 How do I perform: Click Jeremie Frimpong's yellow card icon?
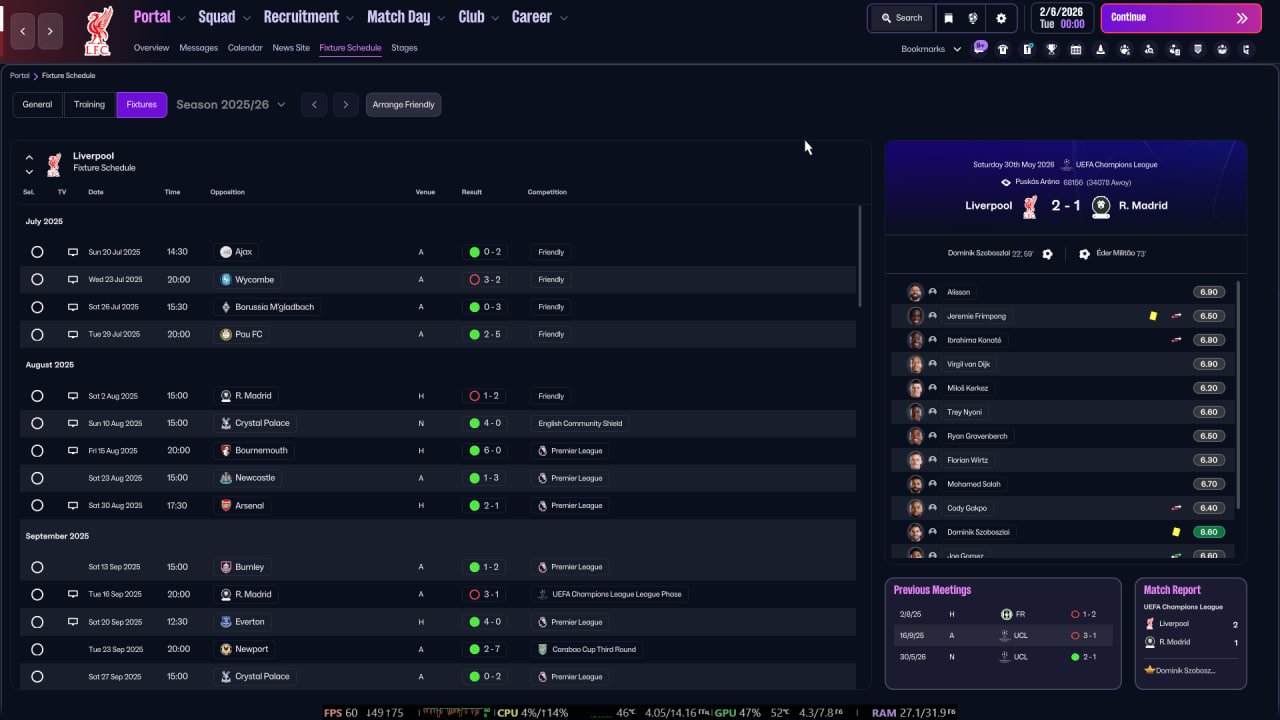pos(1153,316)
